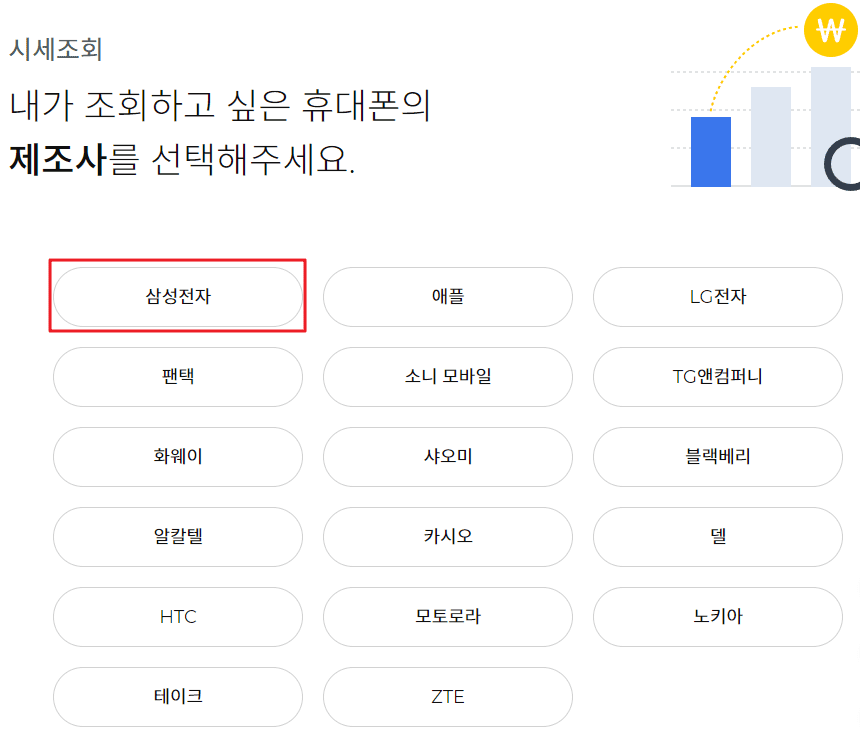Choose 애플 from the manufacturer list
The height and width of the screenshot is (742, 860).
click(447, 296)
